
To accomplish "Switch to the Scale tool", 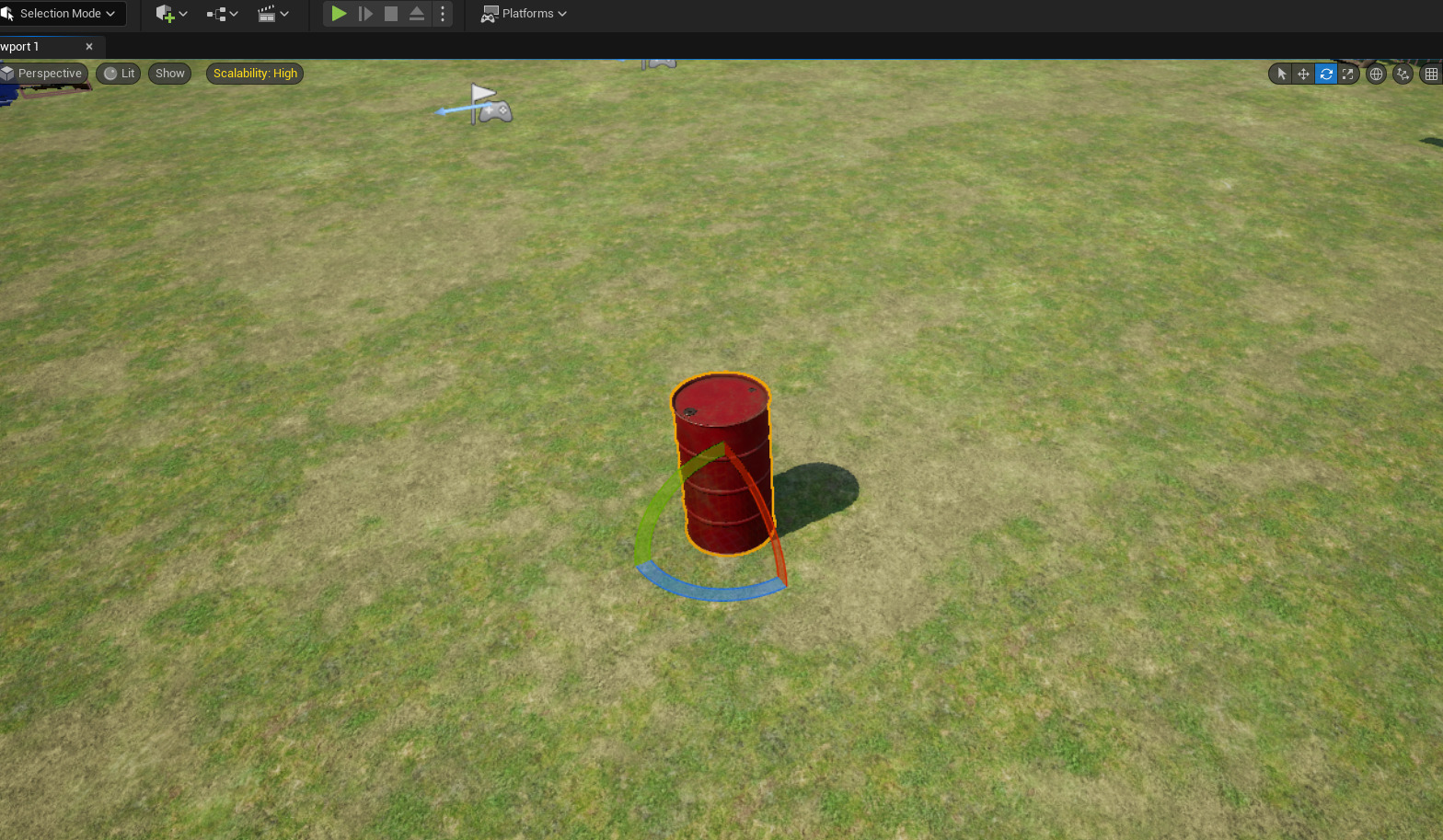I will point(1348,75).
